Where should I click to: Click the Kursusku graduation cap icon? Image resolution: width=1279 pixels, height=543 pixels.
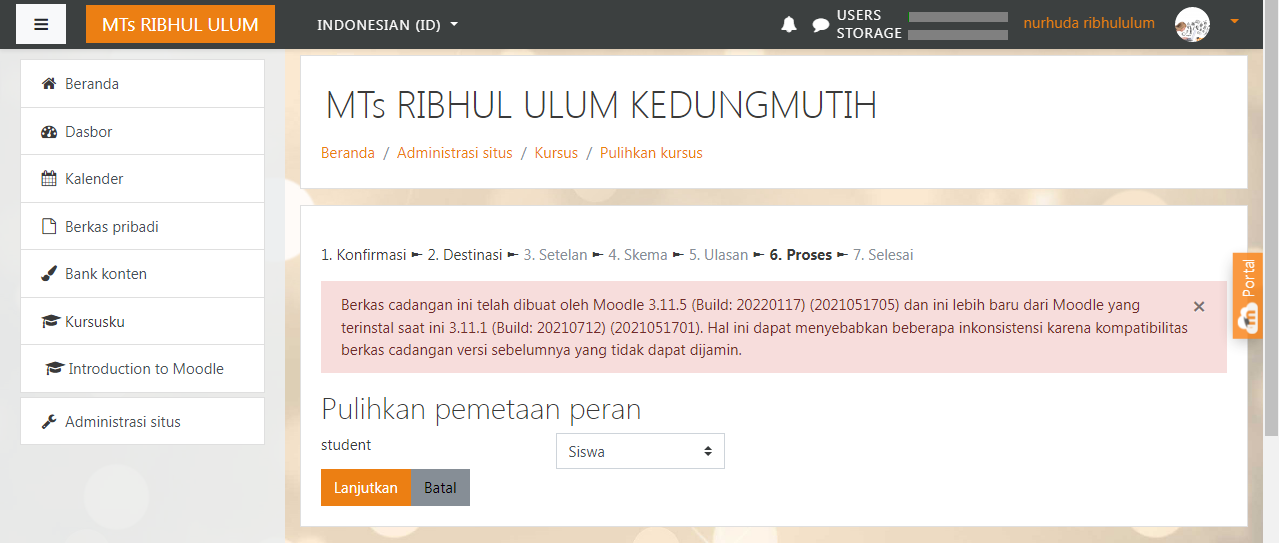tap(50, 322)
